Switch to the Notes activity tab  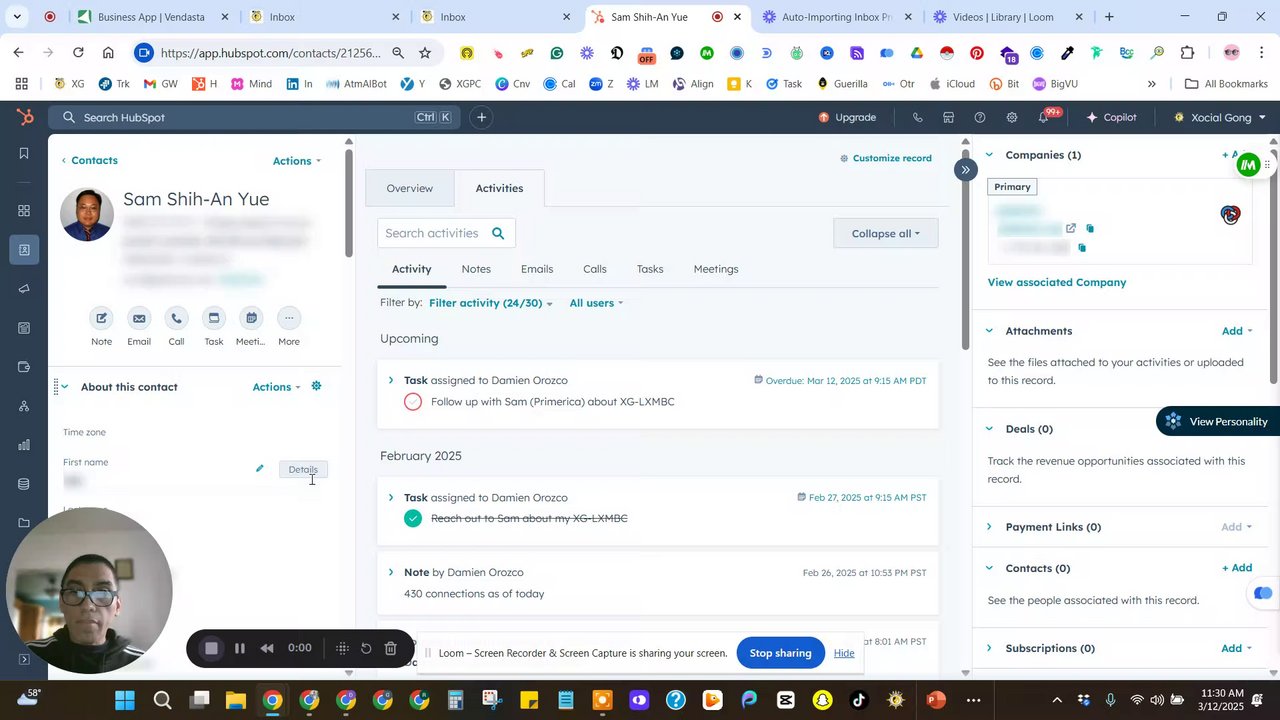coord(476,269)
